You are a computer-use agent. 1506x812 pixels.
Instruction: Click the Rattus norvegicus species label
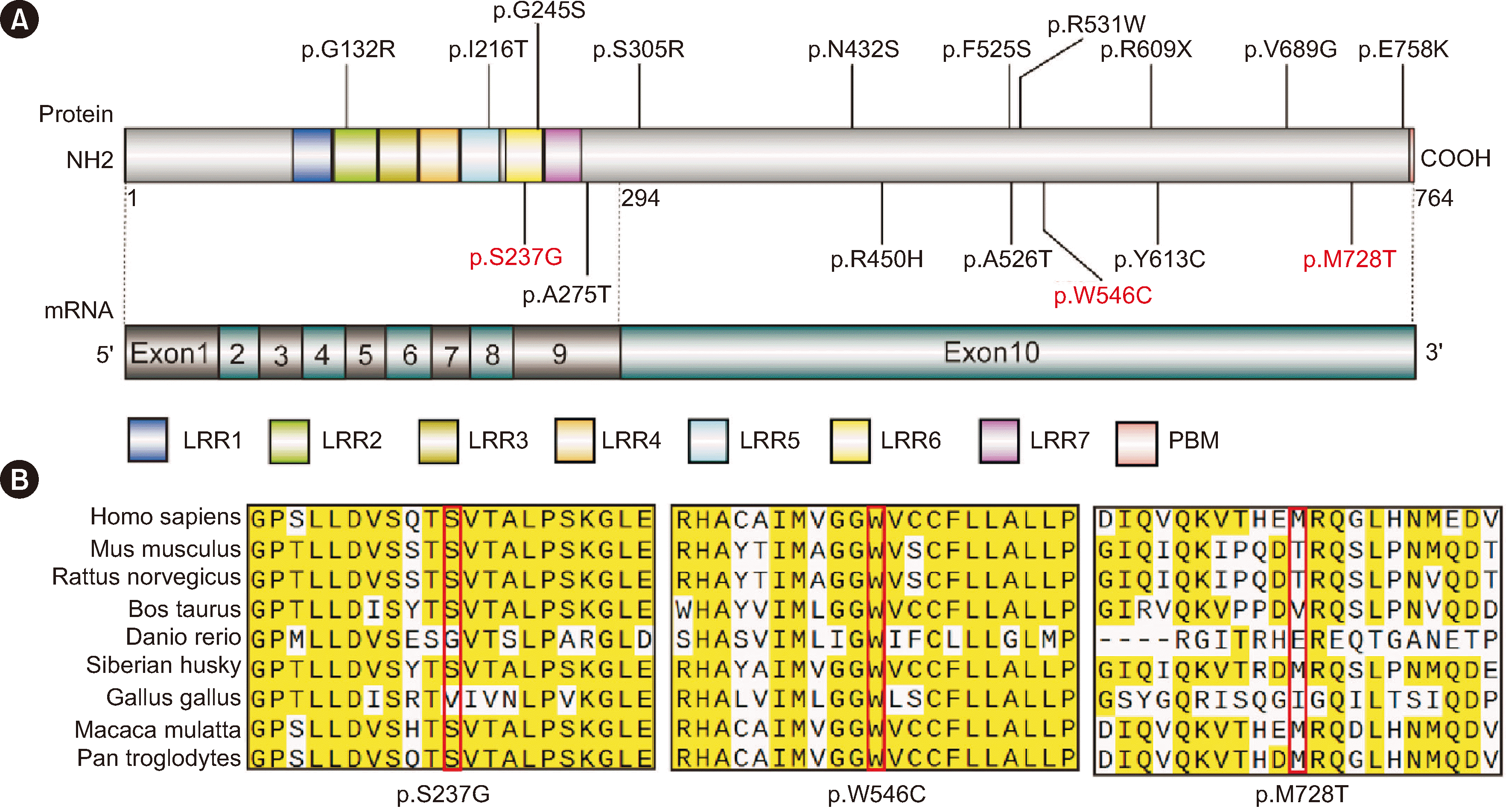pos(146,577)
